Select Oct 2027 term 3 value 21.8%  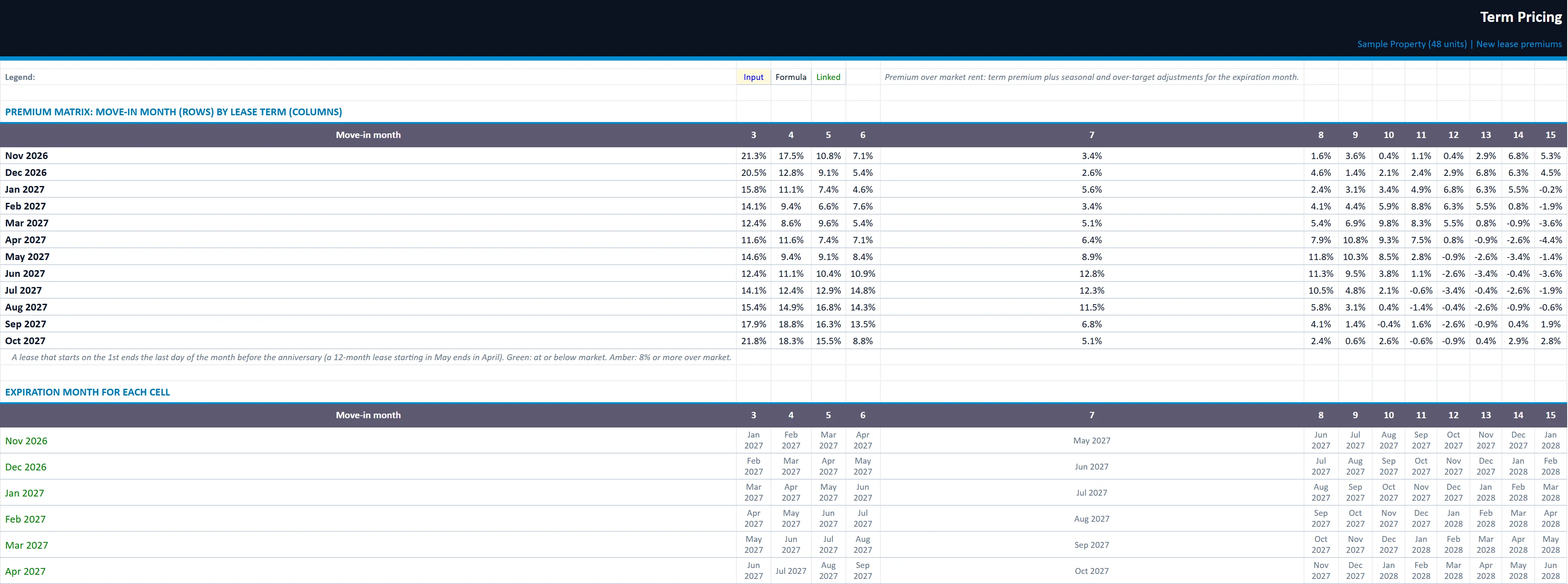click(x=754, y=341)
